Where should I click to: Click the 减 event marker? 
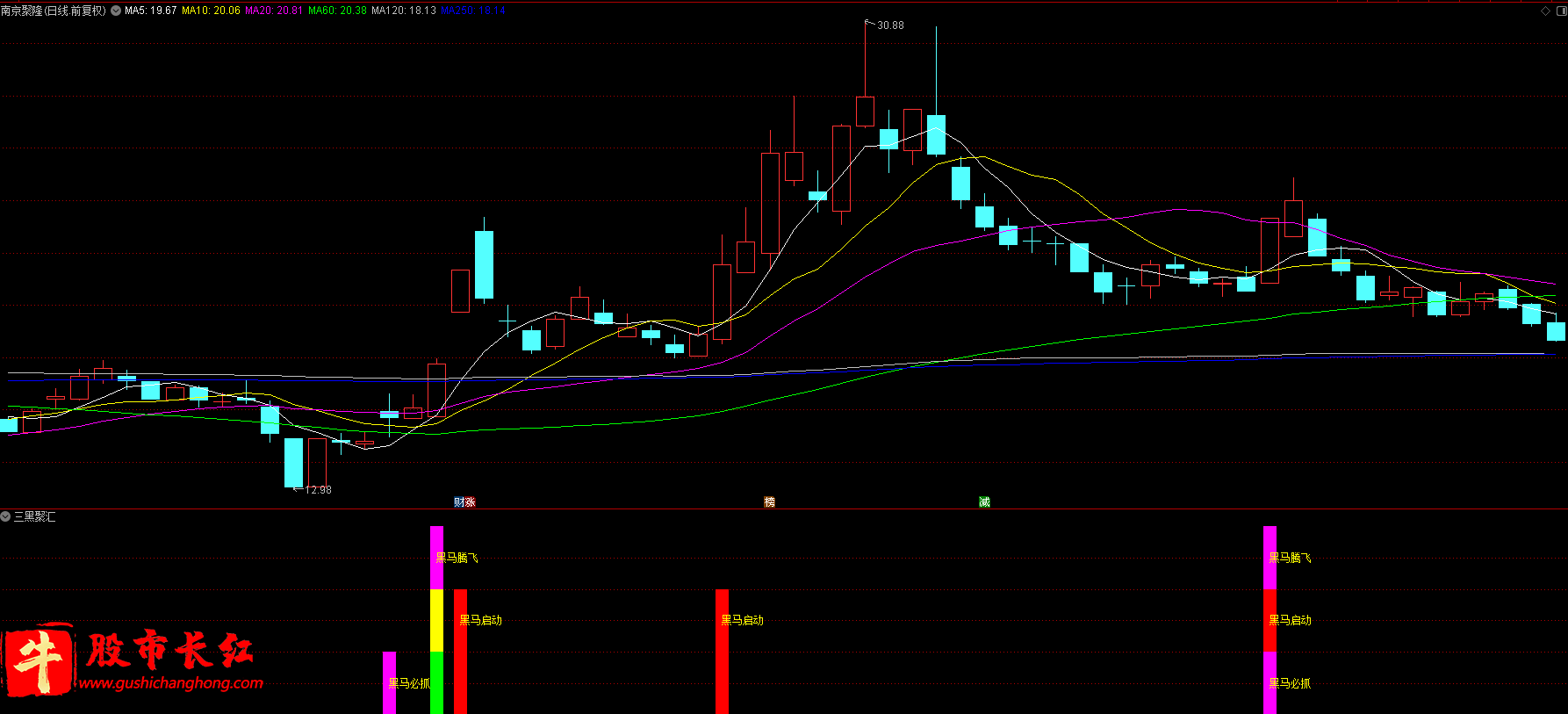(984, 502)
